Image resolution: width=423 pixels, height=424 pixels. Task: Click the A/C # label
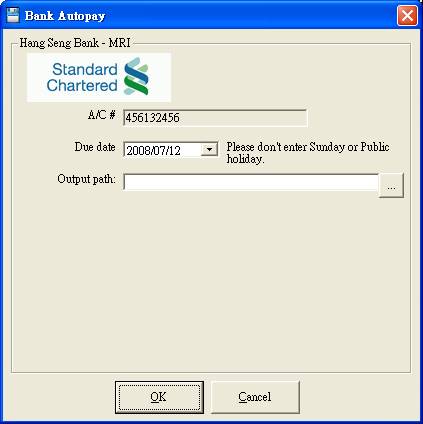click(102, 115)
